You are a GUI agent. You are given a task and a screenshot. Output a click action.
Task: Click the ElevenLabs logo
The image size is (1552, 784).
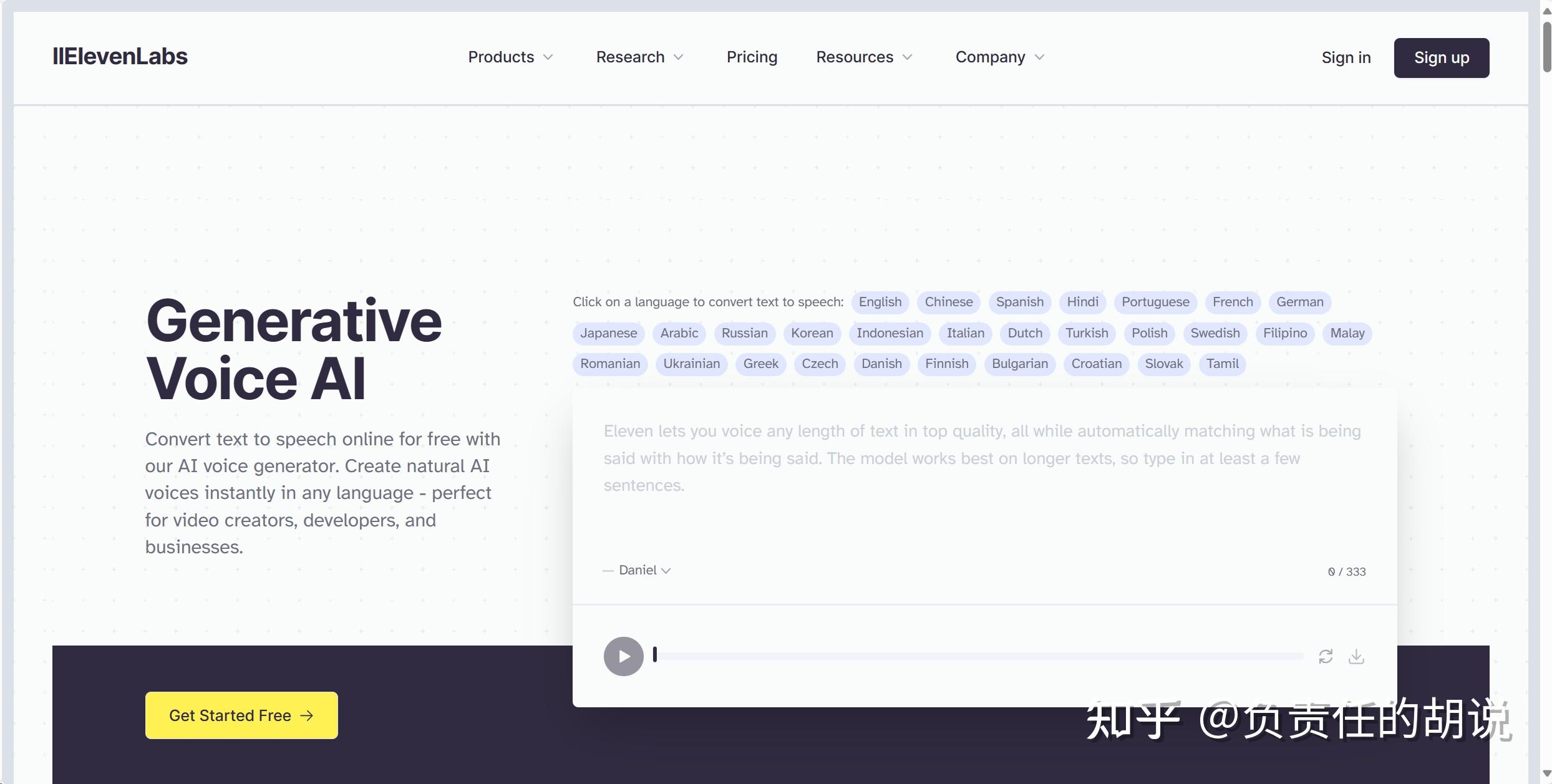(120, 57)
